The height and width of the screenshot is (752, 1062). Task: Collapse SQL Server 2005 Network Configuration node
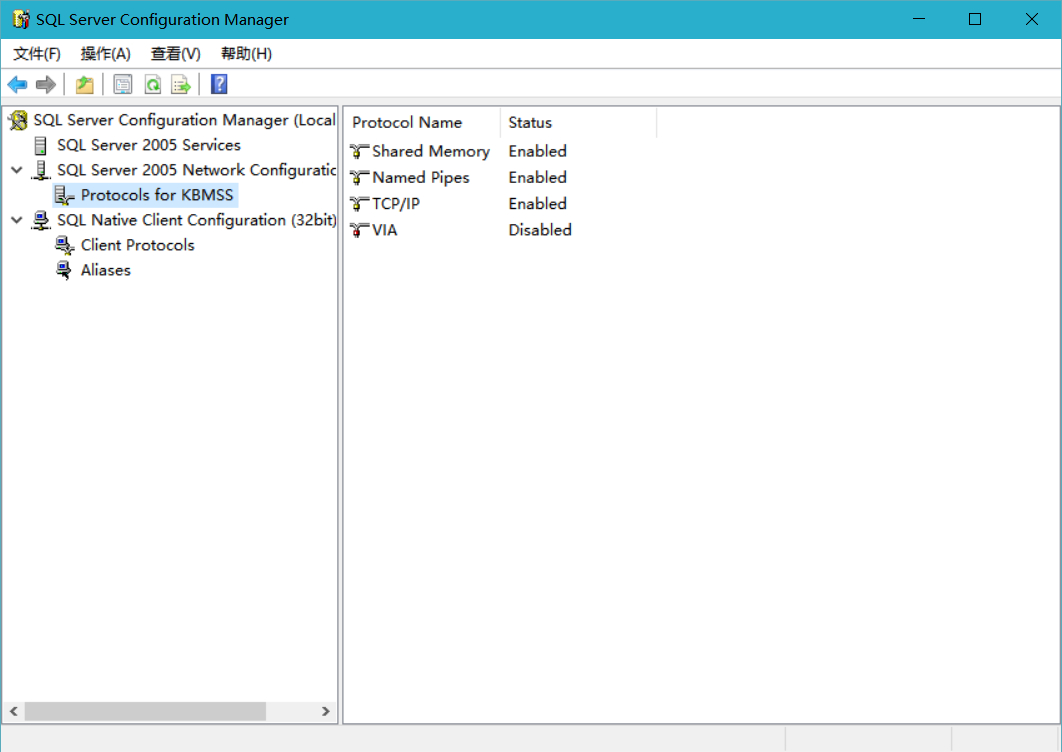pos(17,170)
